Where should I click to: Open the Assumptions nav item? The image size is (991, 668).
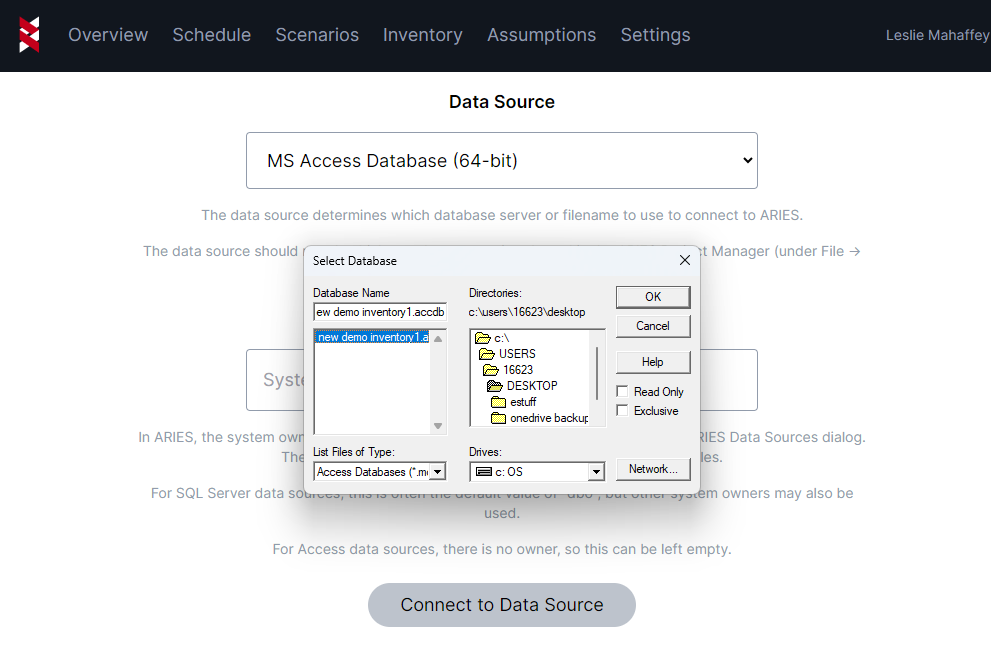tap(541, 35)
